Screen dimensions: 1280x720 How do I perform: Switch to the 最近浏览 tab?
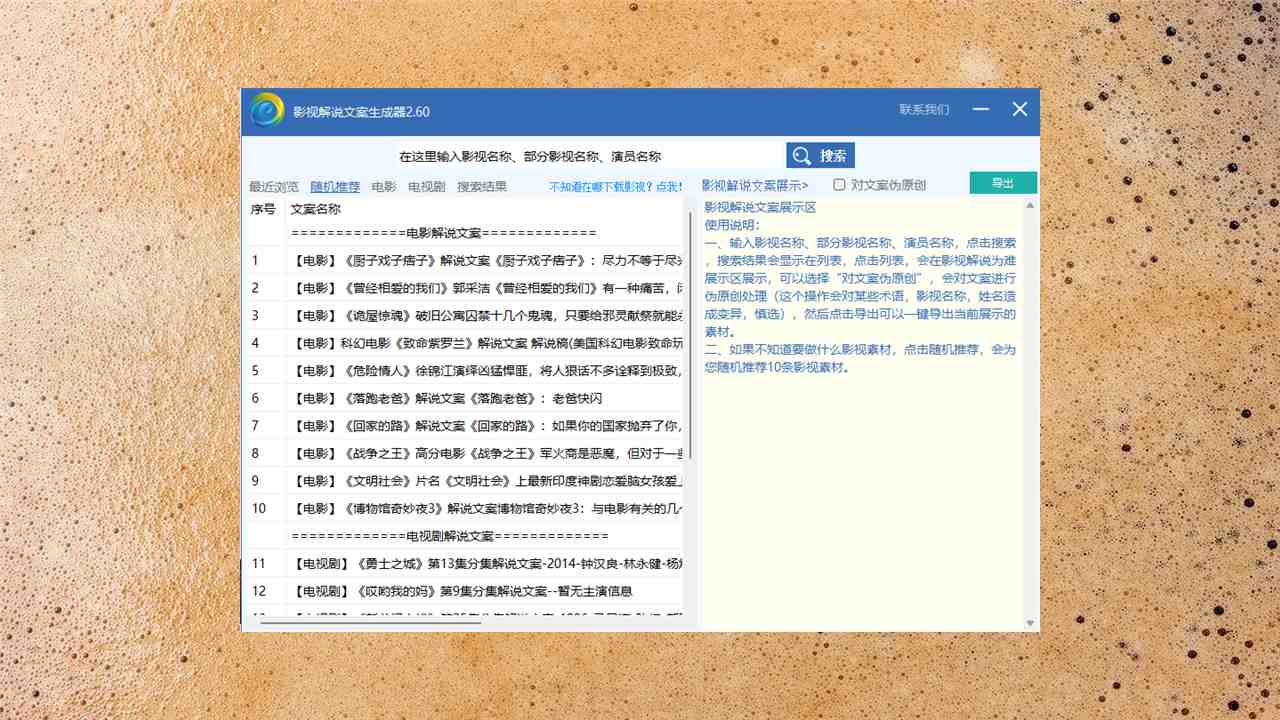coord(273,187)
